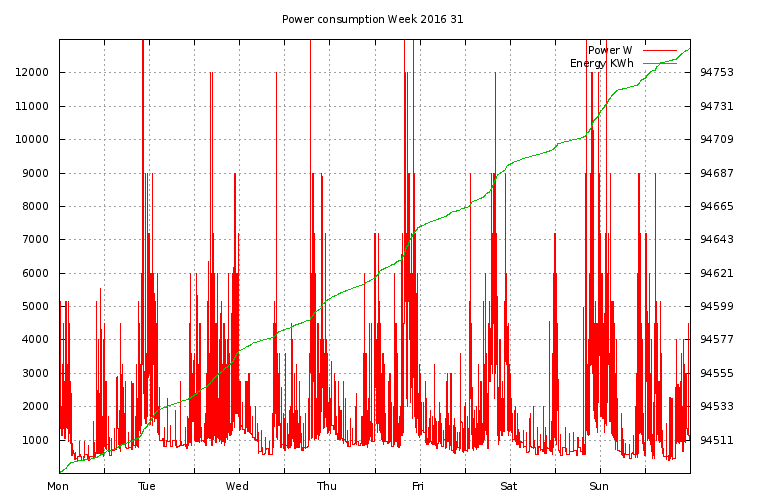Click the 8000 left axis value
The width and height of the screenshot is (768, 500).
(x=35, y=206)
